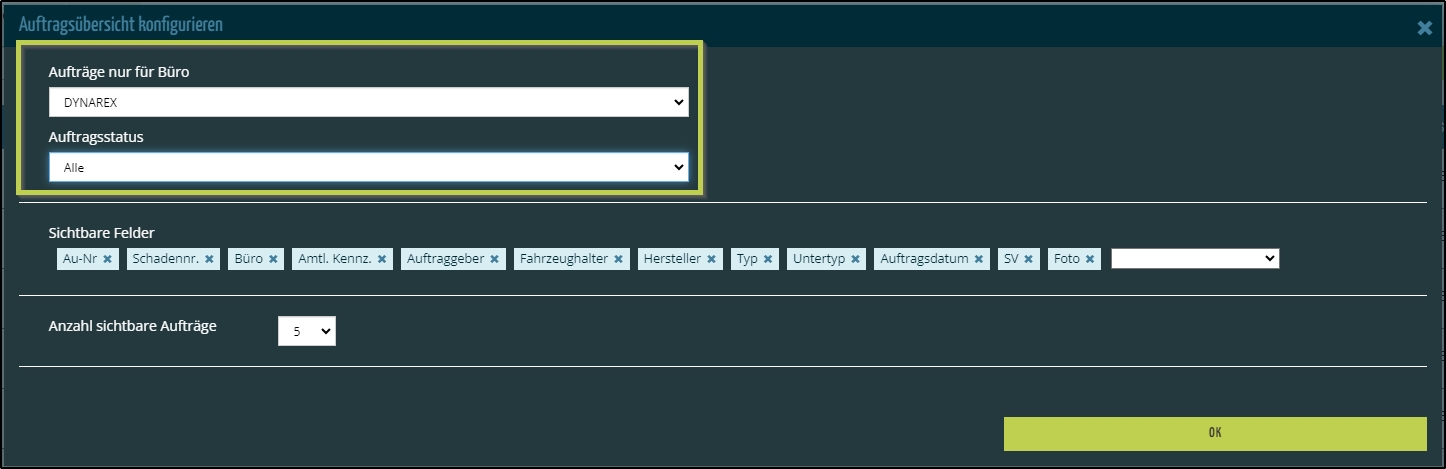The image size is (1446, 469).
Task: Click the Fahrzeughalter tag label
Action: click(x=564, y=259)
